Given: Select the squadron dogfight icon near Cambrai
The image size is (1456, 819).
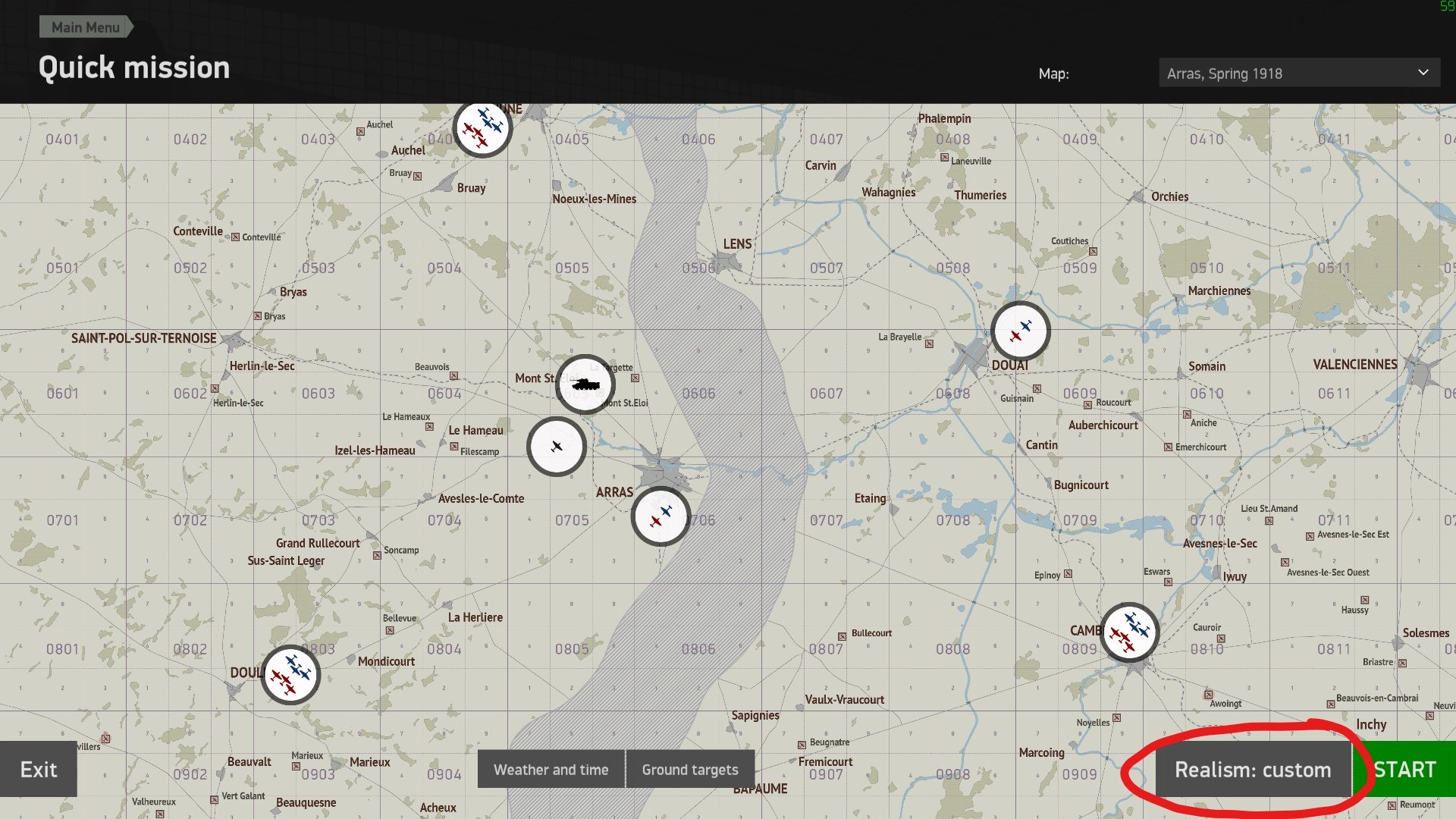Looking at the screenshot, I should click(x=1129, y=632).
